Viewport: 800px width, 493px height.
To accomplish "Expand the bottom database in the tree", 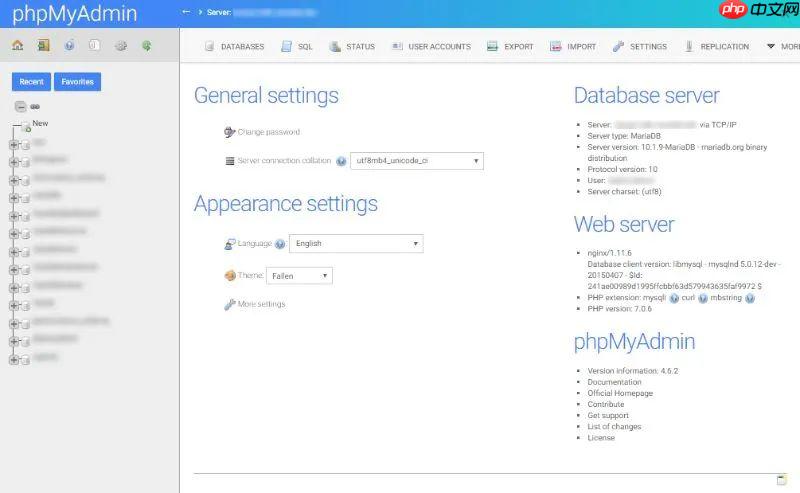I will 14,360.
